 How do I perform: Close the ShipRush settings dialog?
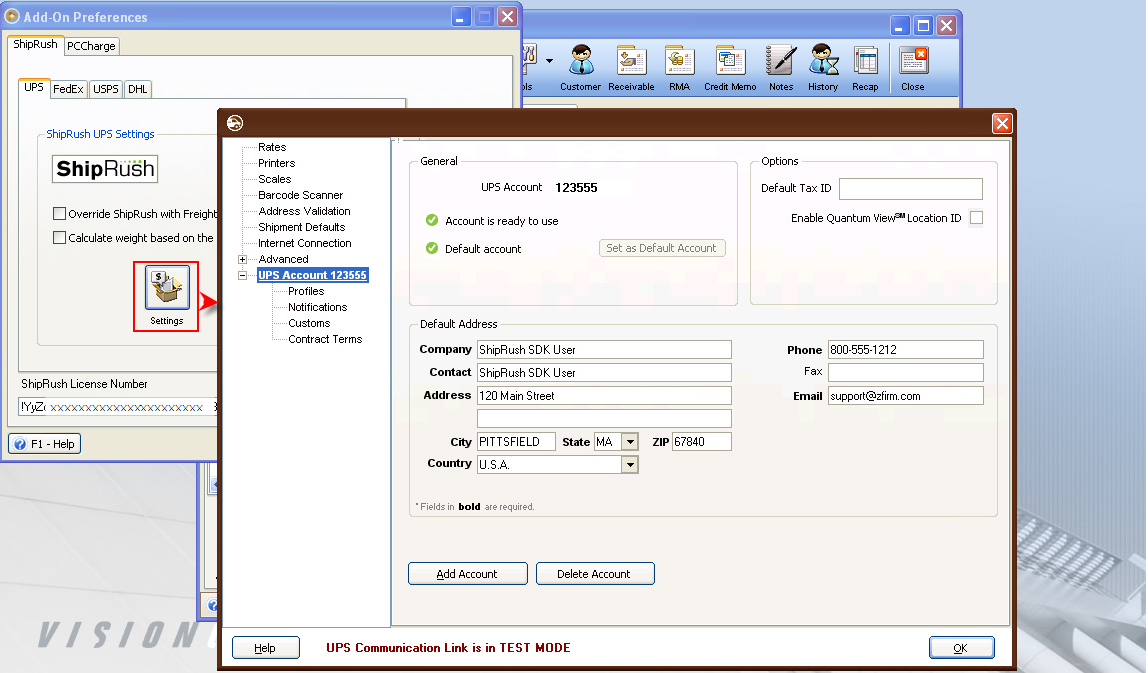(x=1002, y=123)
